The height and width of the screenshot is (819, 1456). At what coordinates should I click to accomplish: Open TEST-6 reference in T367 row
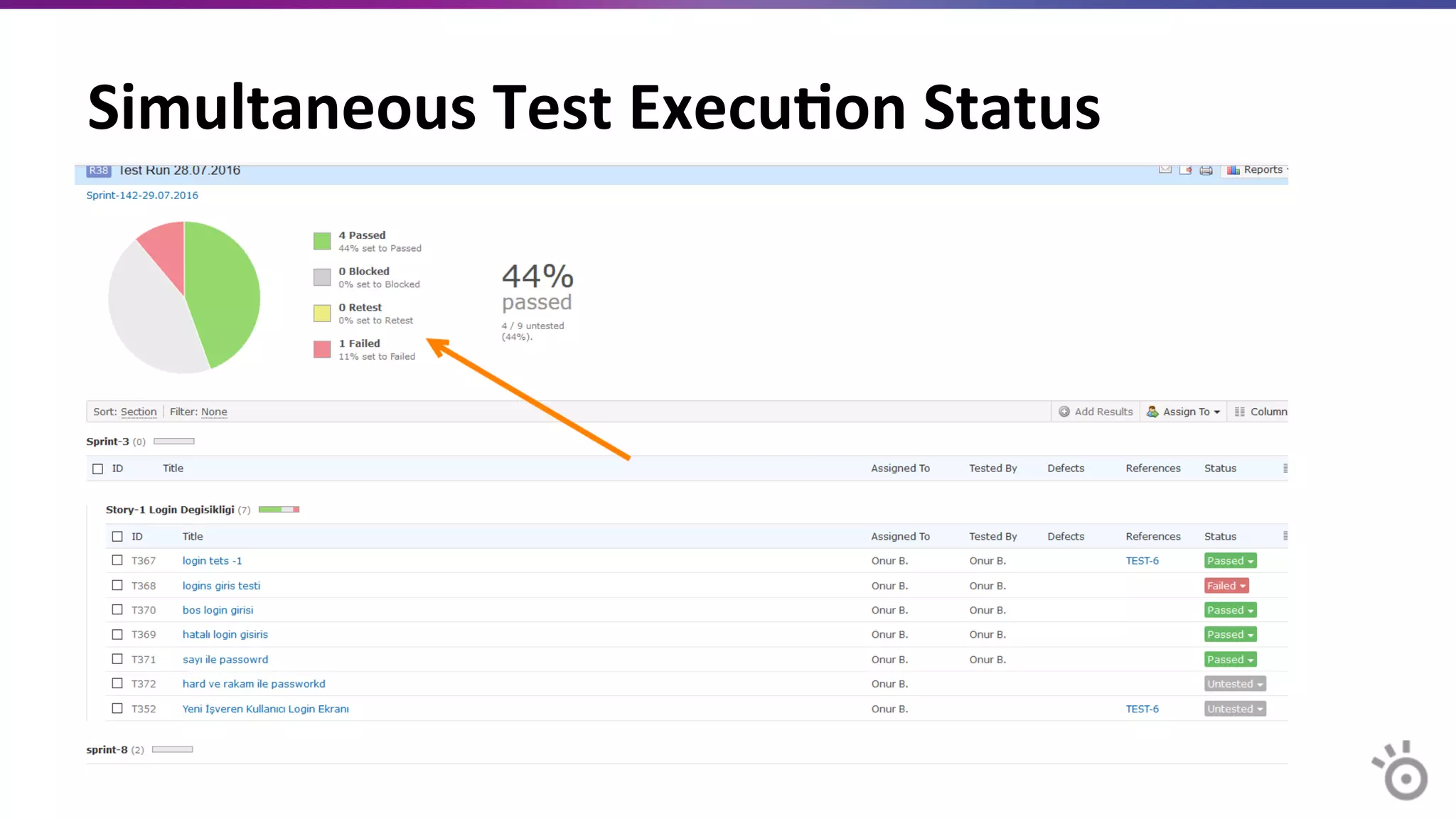pos(1142,561)
